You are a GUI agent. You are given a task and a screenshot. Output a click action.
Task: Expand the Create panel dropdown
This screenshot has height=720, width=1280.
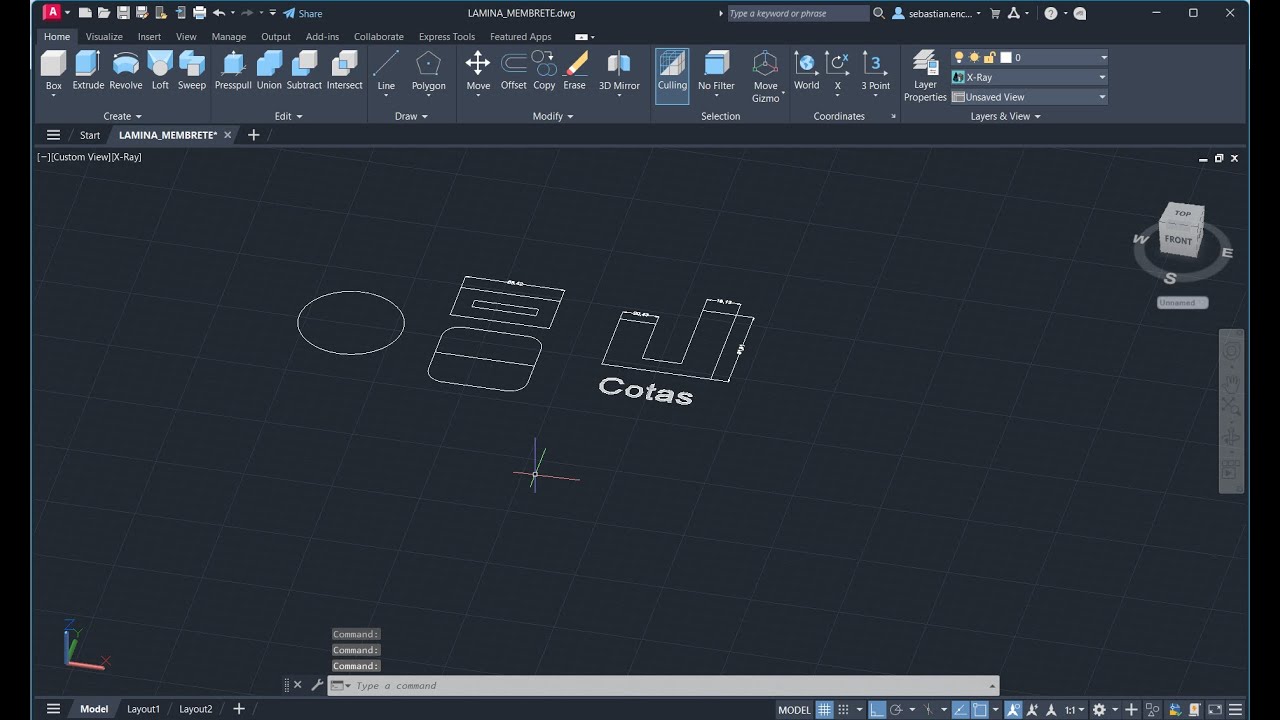(123, 116)
